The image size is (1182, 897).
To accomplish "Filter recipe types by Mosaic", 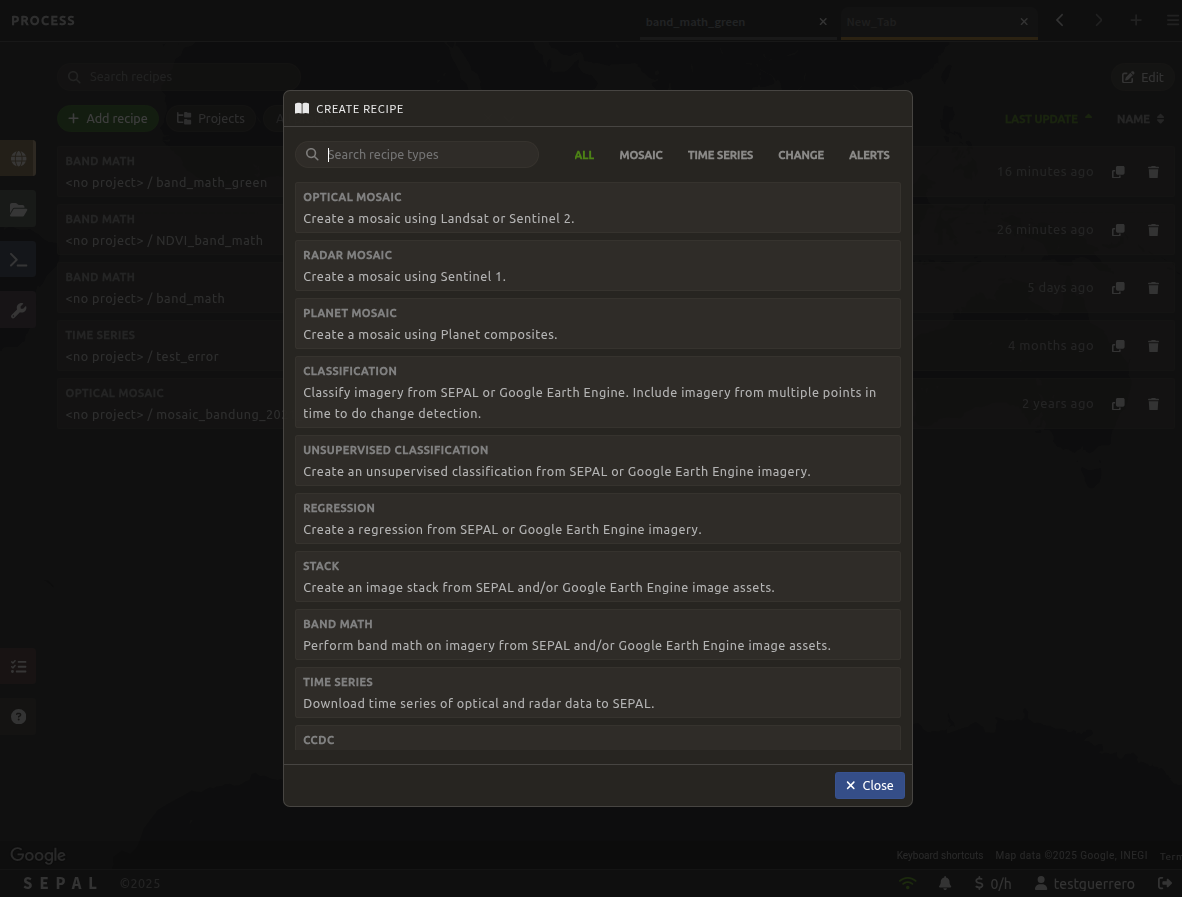I will pyautogui.click(x=640, y=155).
